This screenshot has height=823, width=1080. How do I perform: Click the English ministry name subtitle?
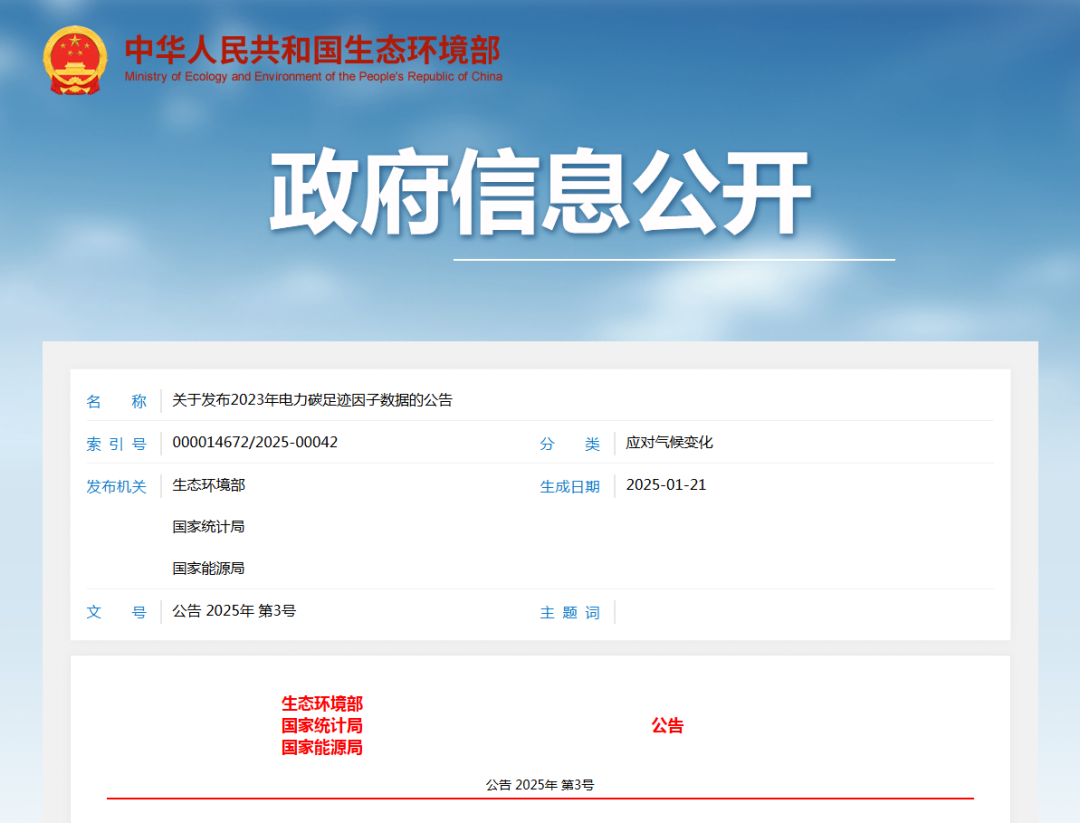[313, 77]
